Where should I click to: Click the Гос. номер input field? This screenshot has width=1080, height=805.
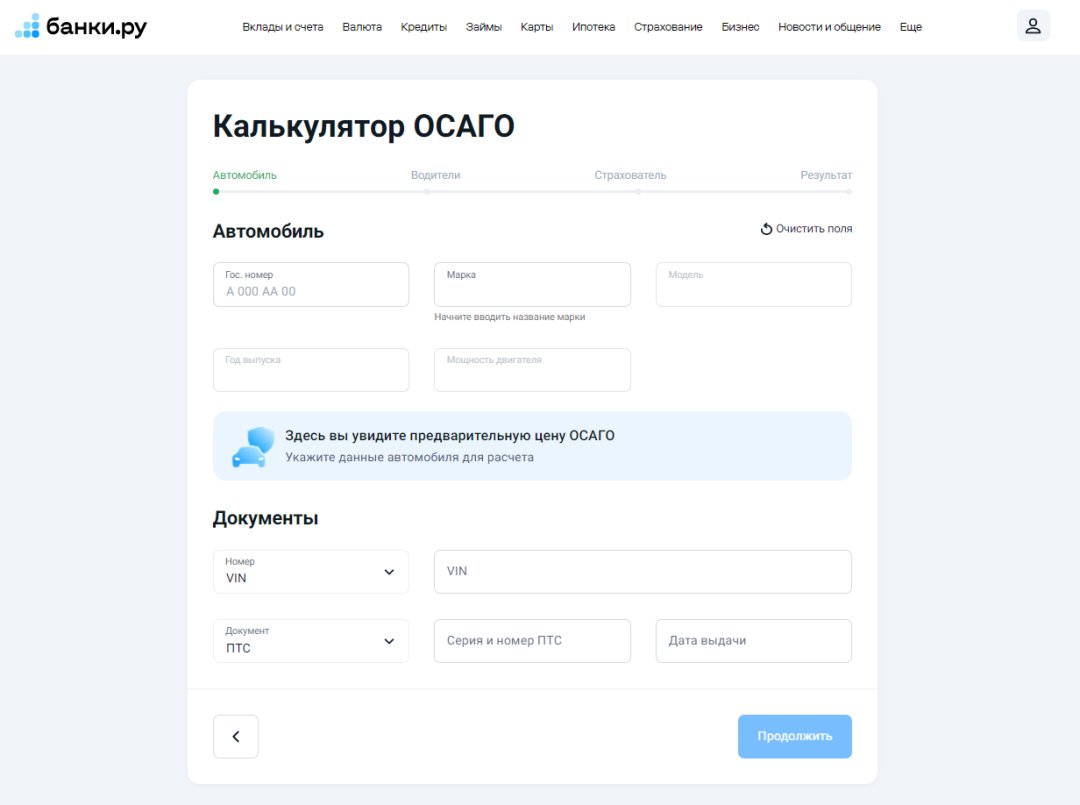click(x=310, y=284)
